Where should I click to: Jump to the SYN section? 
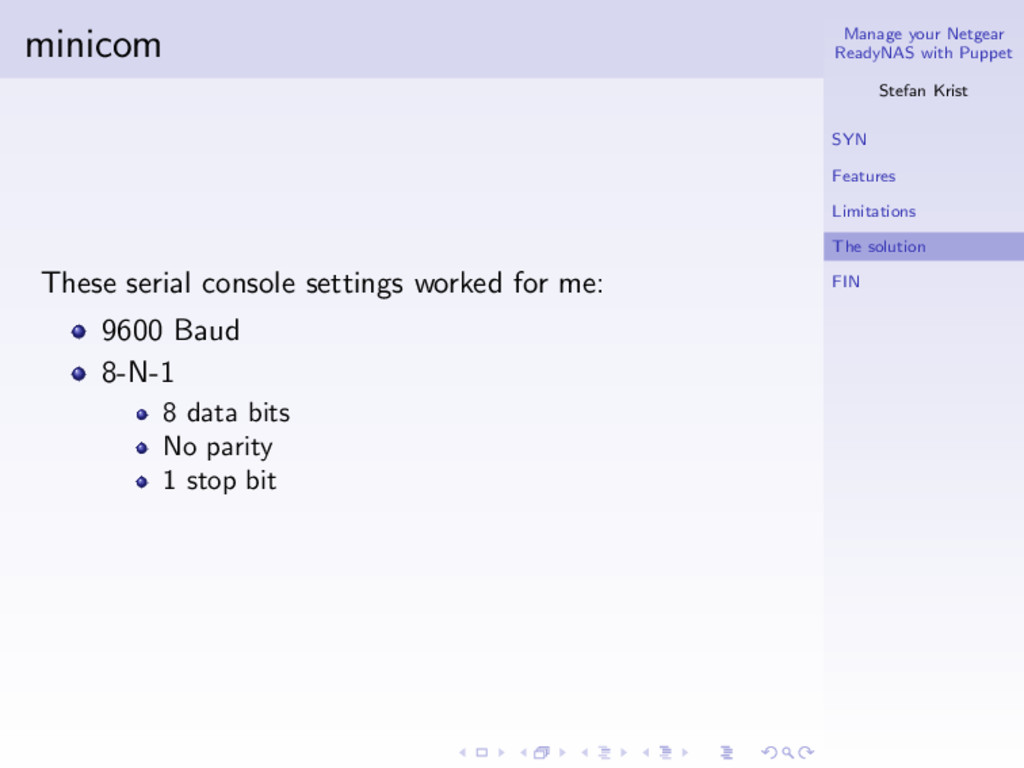click(849, 140)
